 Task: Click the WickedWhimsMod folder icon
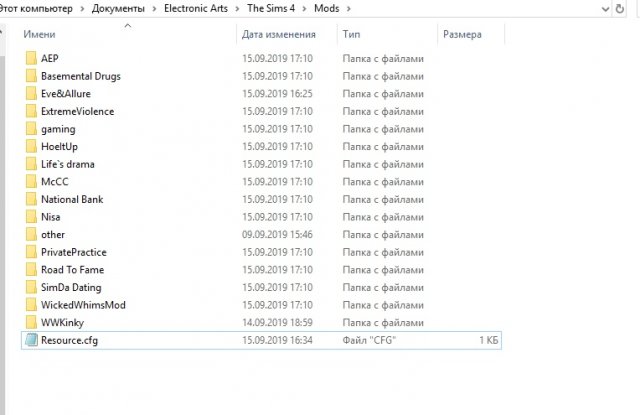pos(31,305)
